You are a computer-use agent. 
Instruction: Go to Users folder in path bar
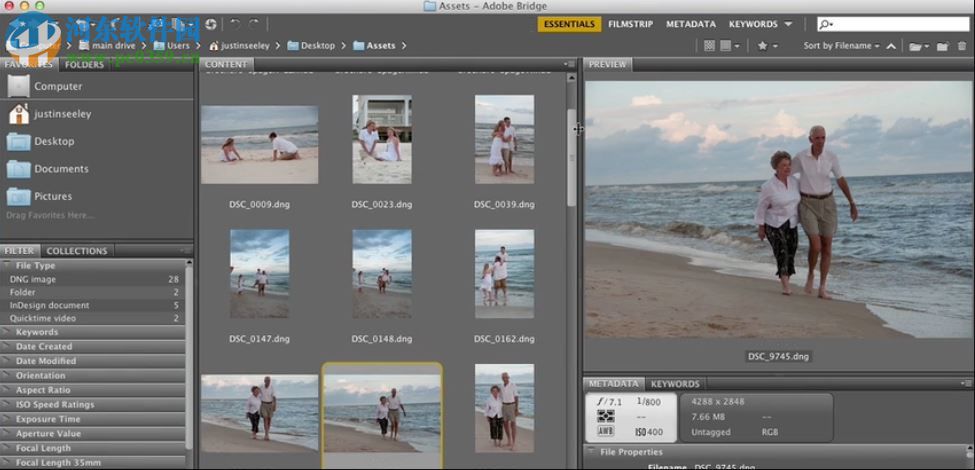(x=171, y=45)
